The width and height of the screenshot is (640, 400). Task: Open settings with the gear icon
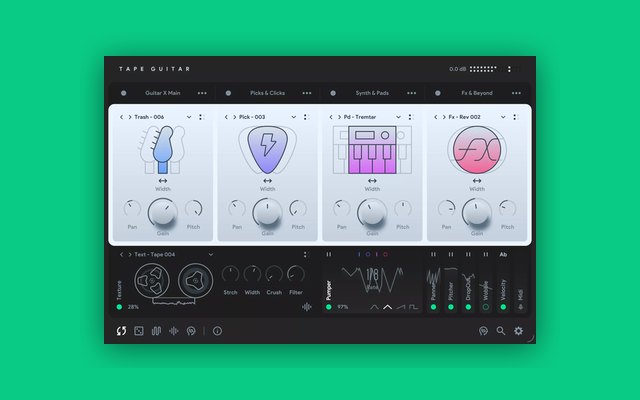click(x=518, y=331)
